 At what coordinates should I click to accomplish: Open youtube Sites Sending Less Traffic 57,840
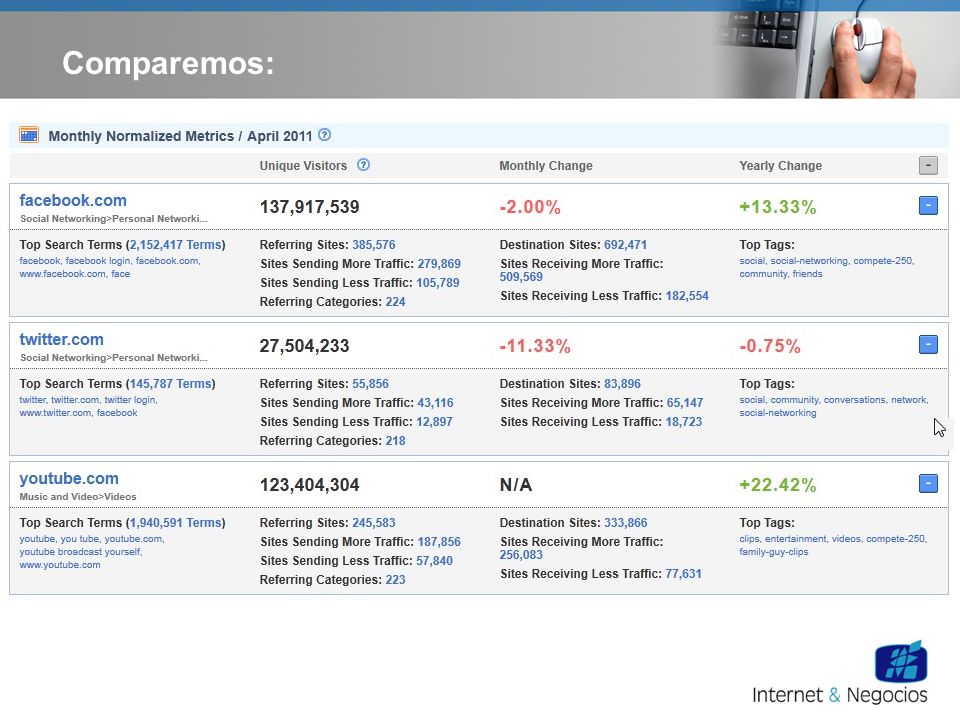point(434,561)
